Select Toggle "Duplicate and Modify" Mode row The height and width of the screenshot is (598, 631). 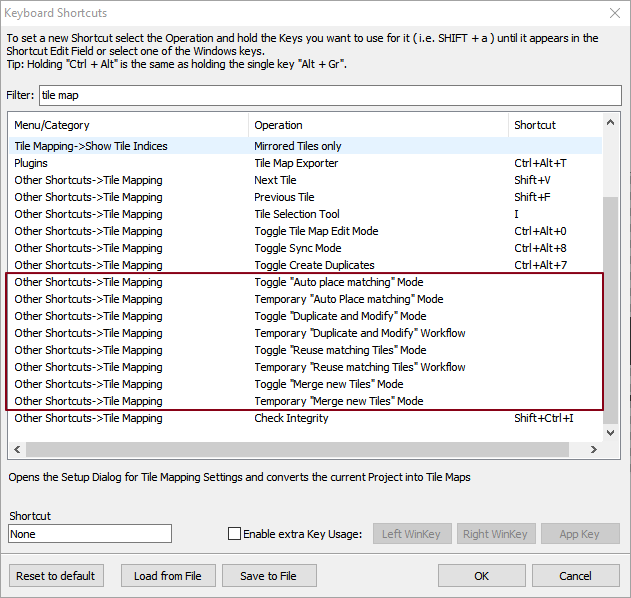pyautogui.click(x=305, y=316)
